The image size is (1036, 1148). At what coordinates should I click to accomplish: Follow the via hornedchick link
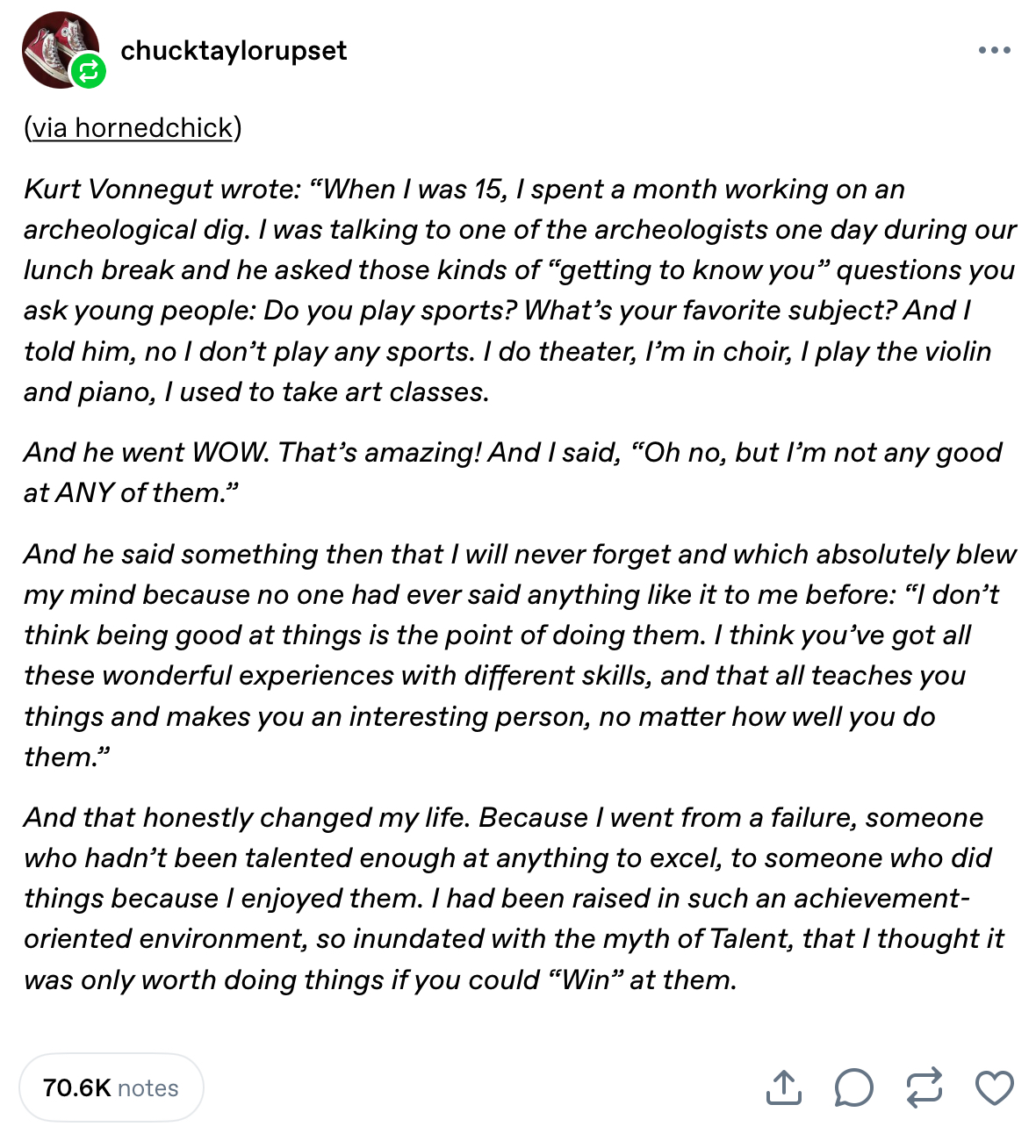133,128
